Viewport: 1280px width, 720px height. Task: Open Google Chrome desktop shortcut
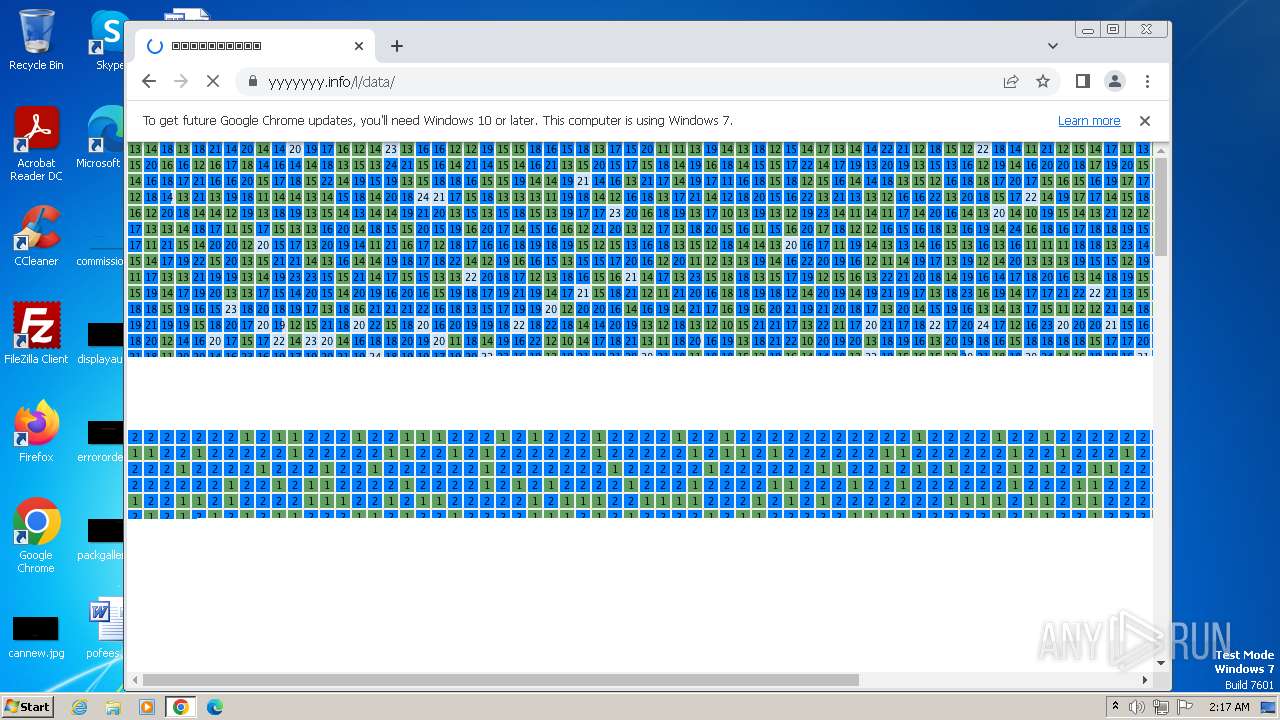36,536
